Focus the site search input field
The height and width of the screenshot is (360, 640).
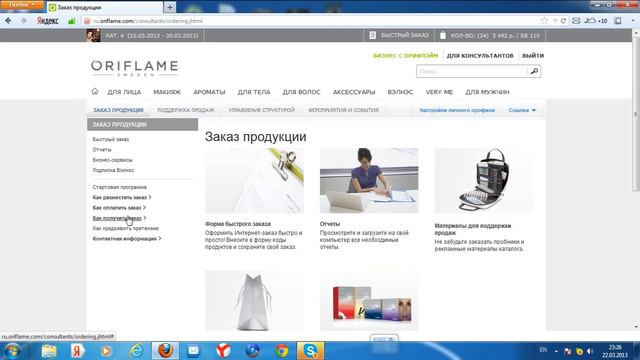(x=472, y=71)
